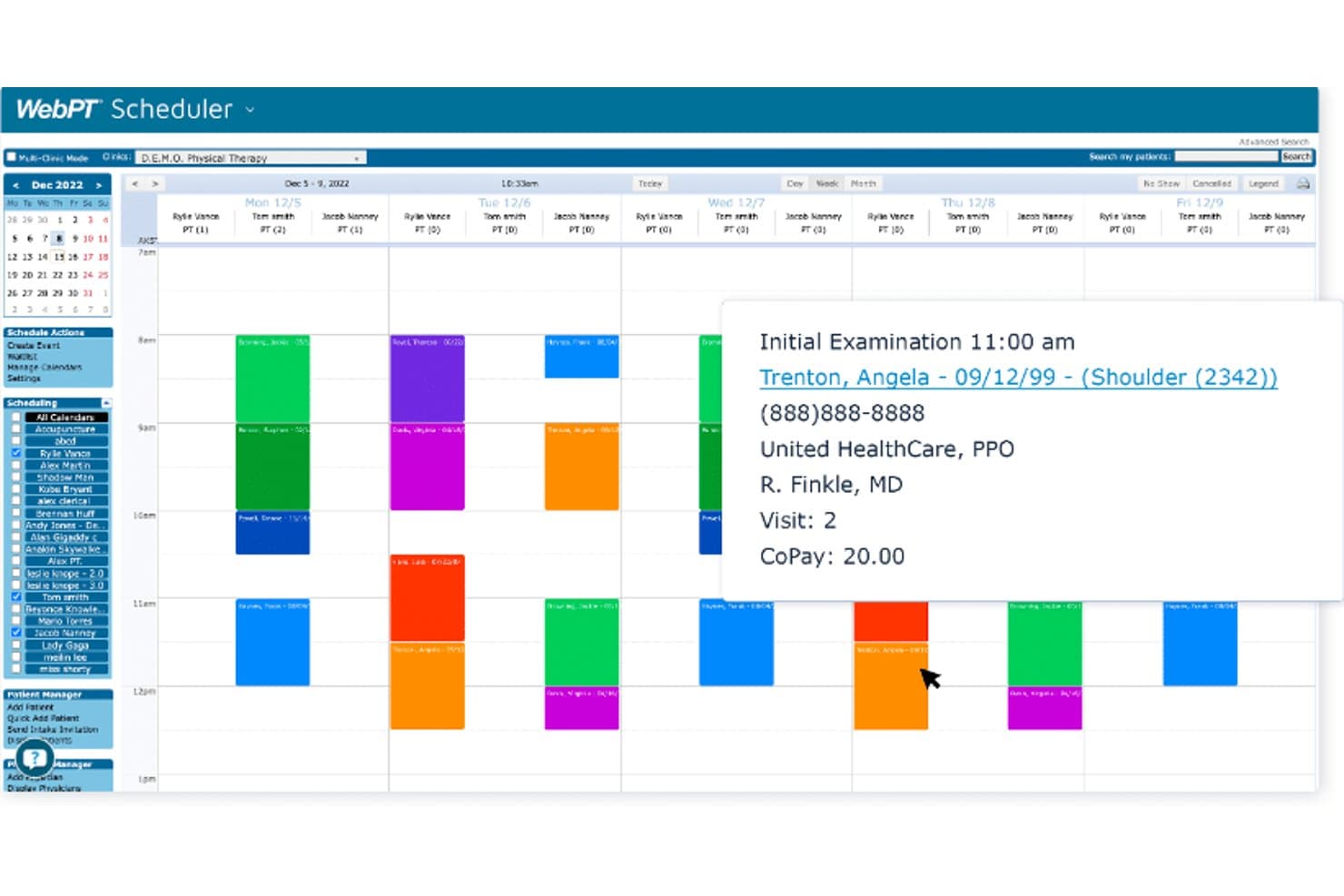
Task: Go to previous month in mini calendar
Action: tap(15, 185)
